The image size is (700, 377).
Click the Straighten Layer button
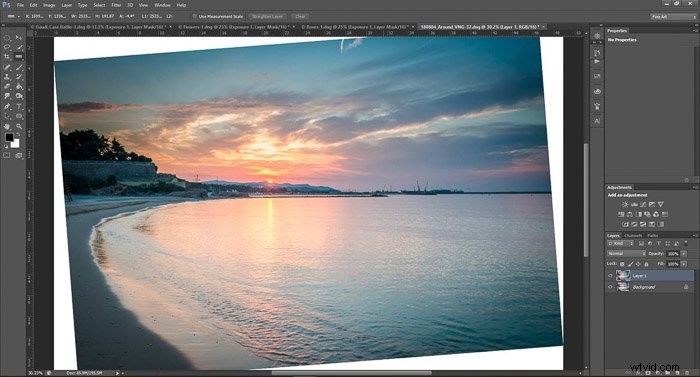click(267, 17)
